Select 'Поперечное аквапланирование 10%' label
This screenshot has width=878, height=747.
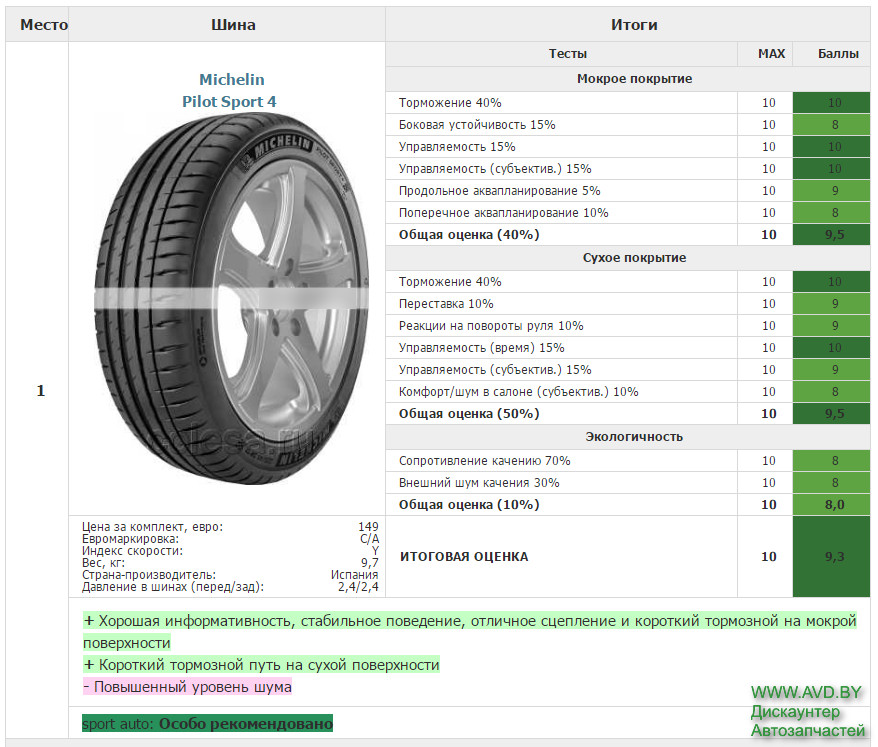click(503, 213)
